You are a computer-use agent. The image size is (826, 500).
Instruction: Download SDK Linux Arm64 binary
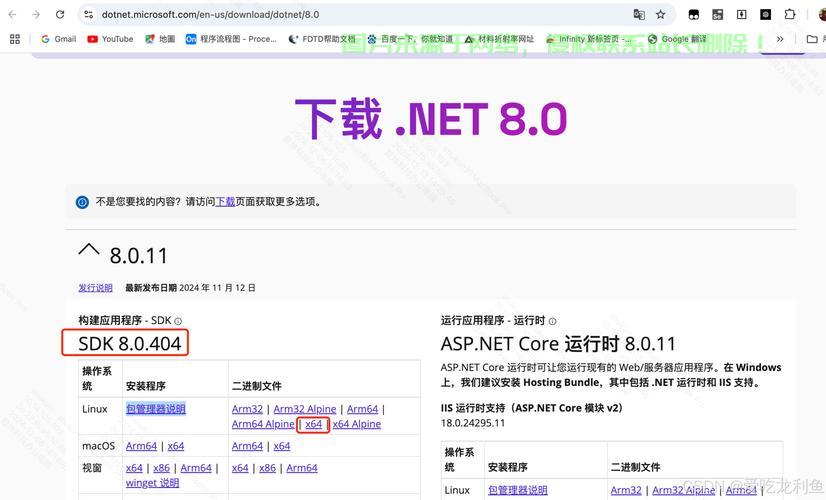pos(362,409)
